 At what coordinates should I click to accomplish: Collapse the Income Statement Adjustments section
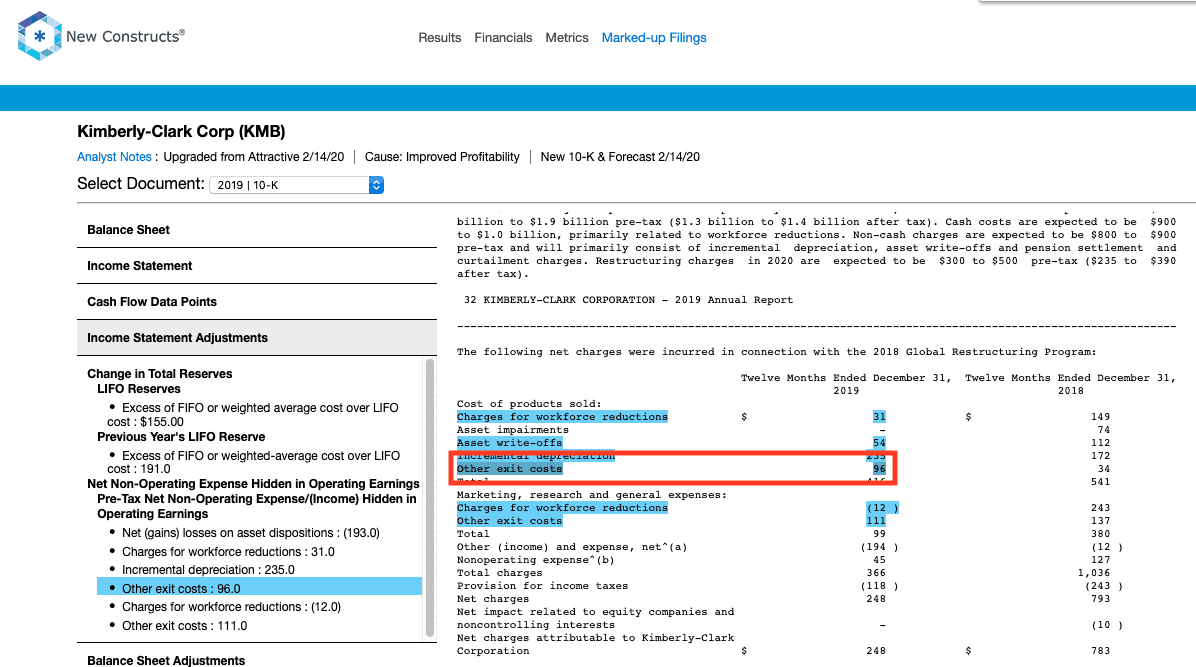[x=257, y=337]
